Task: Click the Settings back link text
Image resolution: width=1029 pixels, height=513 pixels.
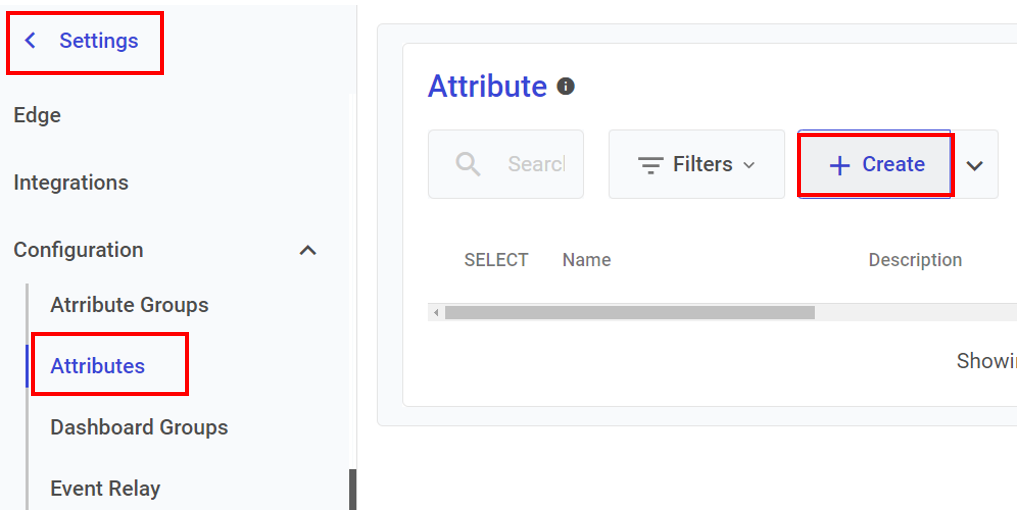Action: 98,41
